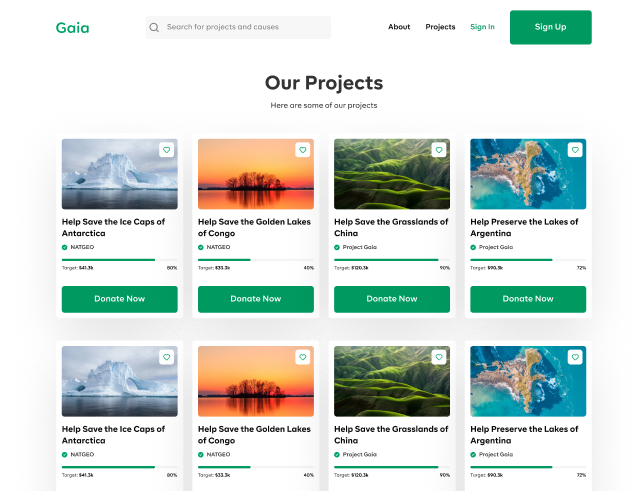
Task: Open the Projects menu item
Action: click(x=440, y=27)
